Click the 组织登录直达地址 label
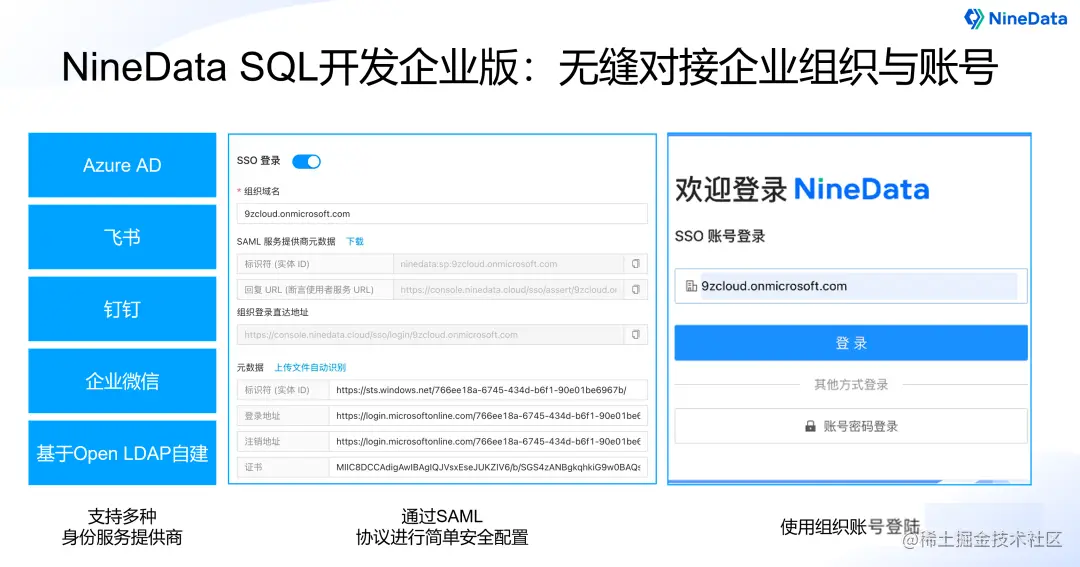This screenshot has height=567, width=1080. (x=273, y=312)
